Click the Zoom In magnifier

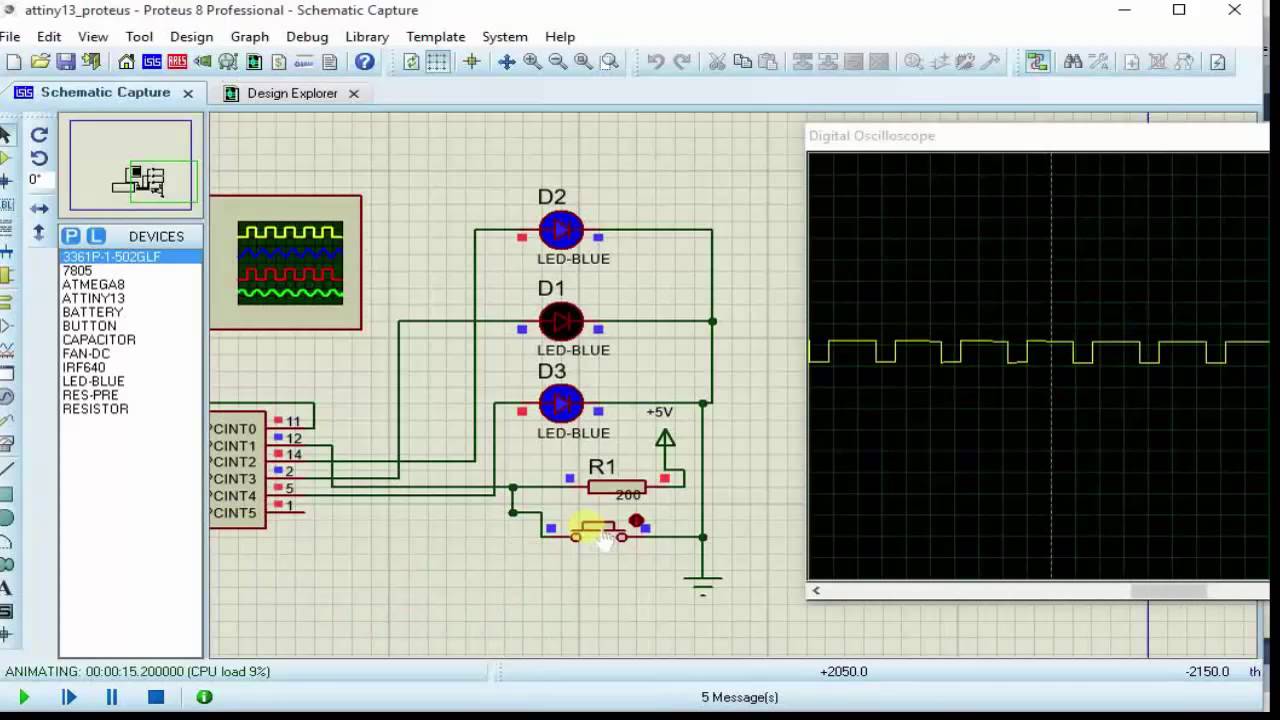(533, 62)
